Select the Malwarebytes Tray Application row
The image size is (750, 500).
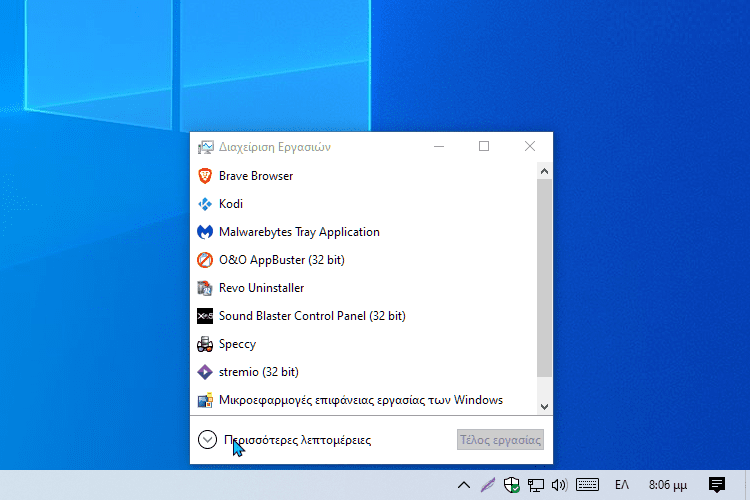(x=364, y=232)
